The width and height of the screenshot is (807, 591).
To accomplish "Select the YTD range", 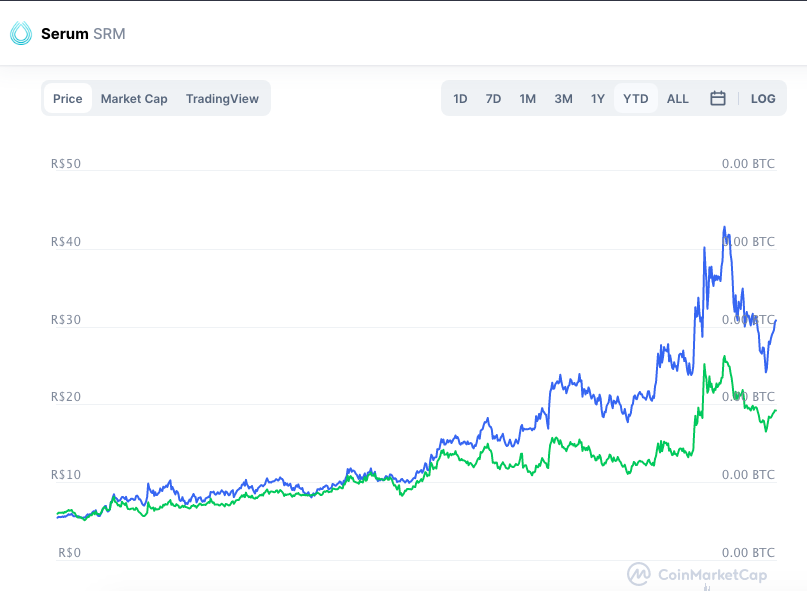I will 636,98.
